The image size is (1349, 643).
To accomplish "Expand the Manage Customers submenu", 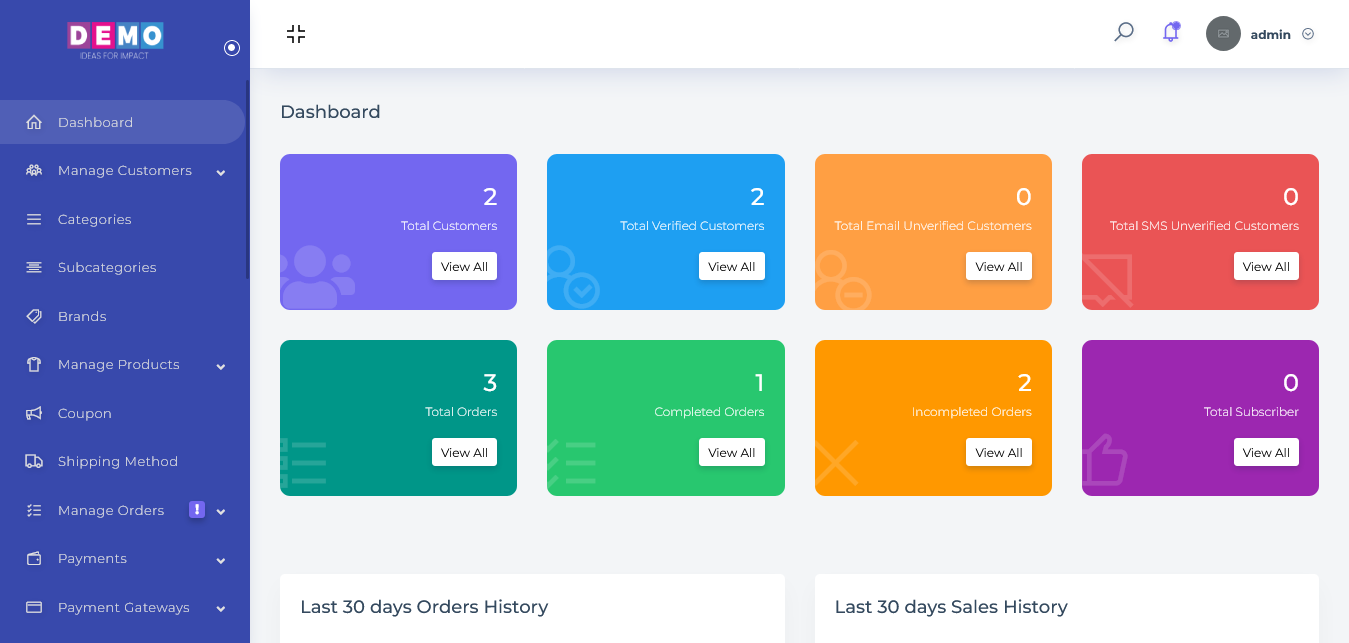I will (220, 172).
